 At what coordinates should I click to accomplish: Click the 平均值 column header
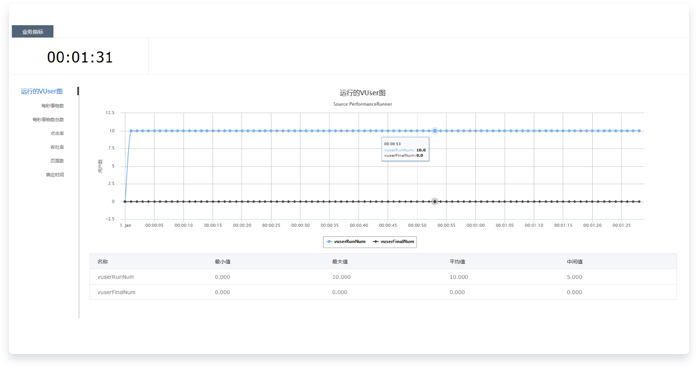tap(457, 262)
